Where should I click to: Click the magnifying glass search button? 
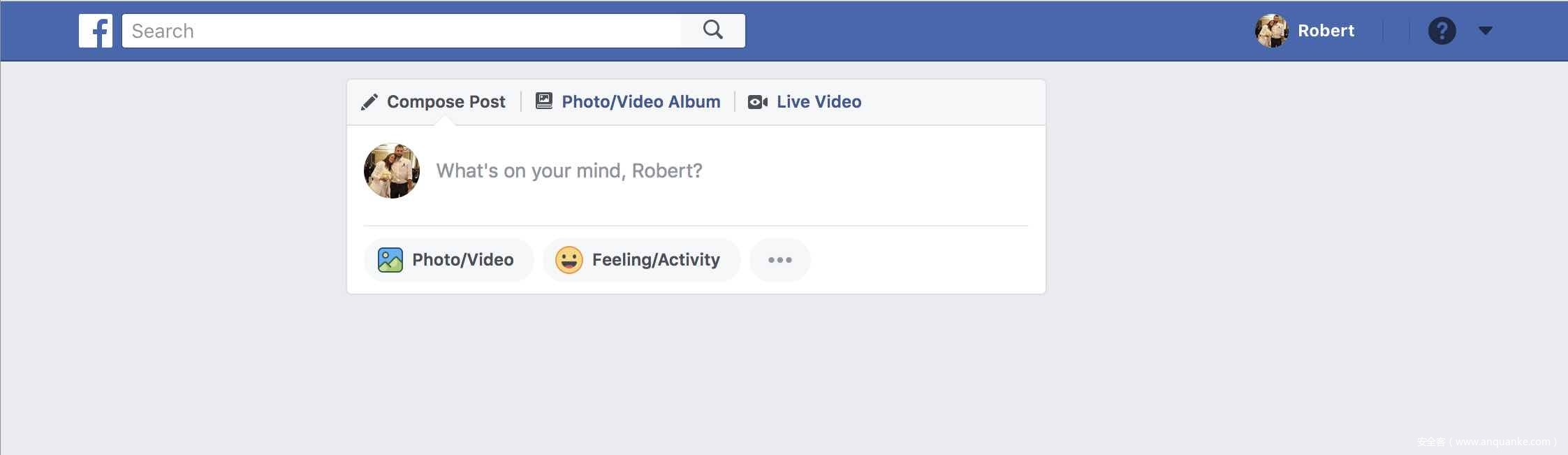tap(712, 30)
